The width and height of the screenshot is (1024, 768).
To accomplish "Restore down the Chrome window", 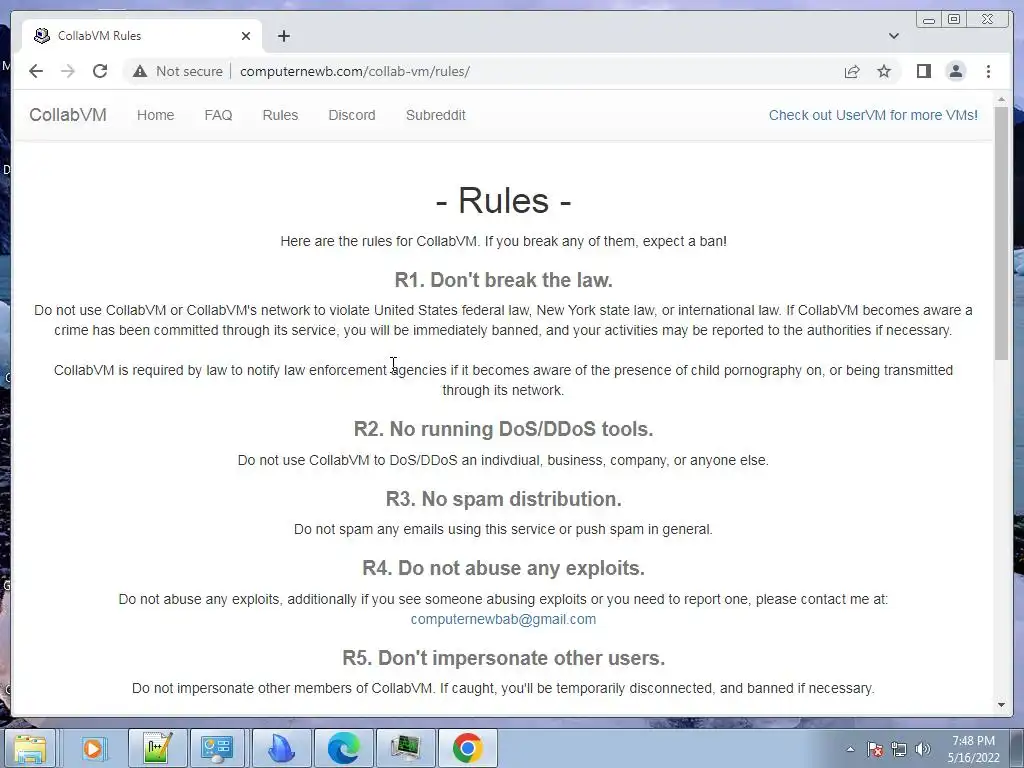I will pos(954,20).
